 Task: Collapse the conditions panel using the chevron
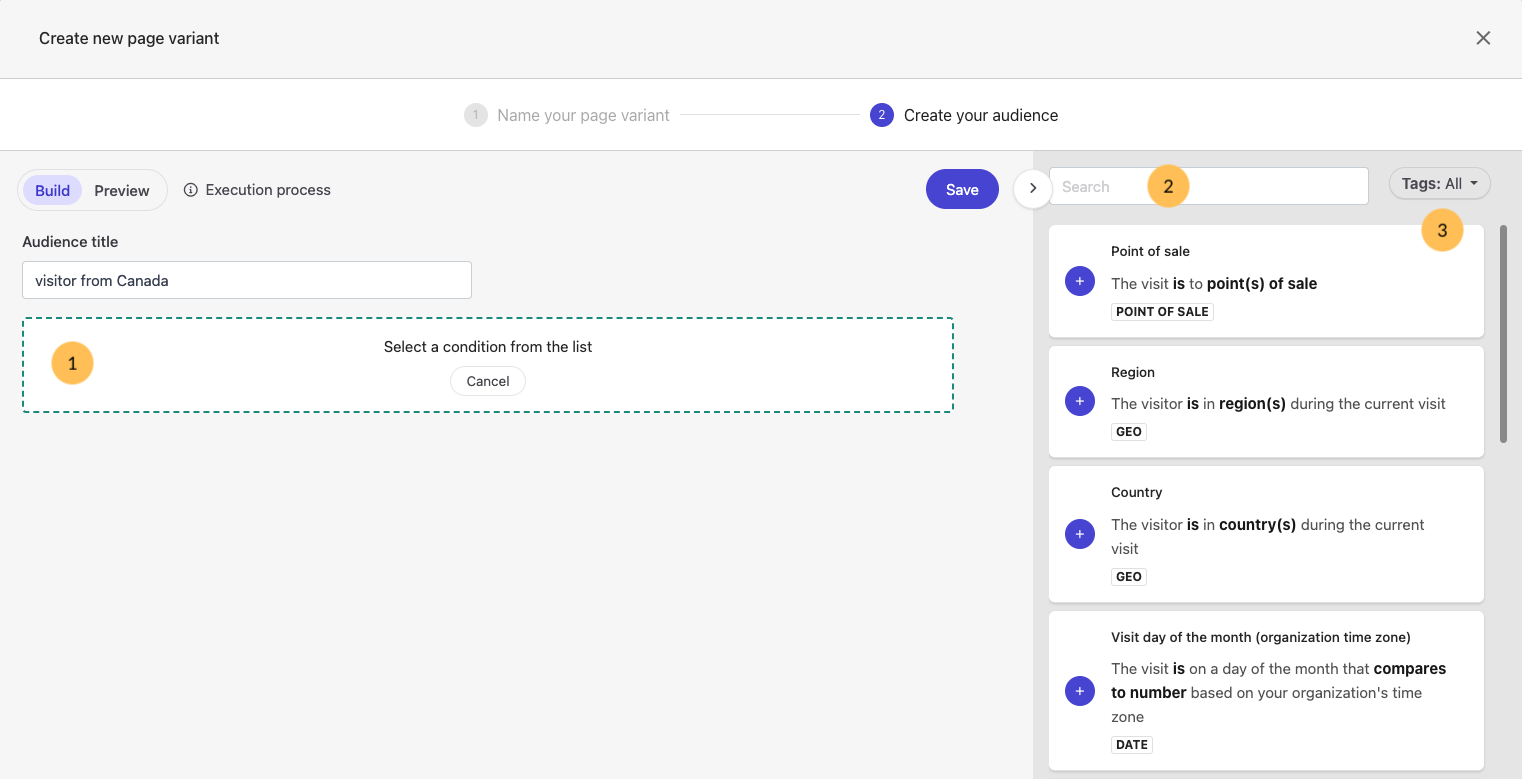[x=1031, y=188]
